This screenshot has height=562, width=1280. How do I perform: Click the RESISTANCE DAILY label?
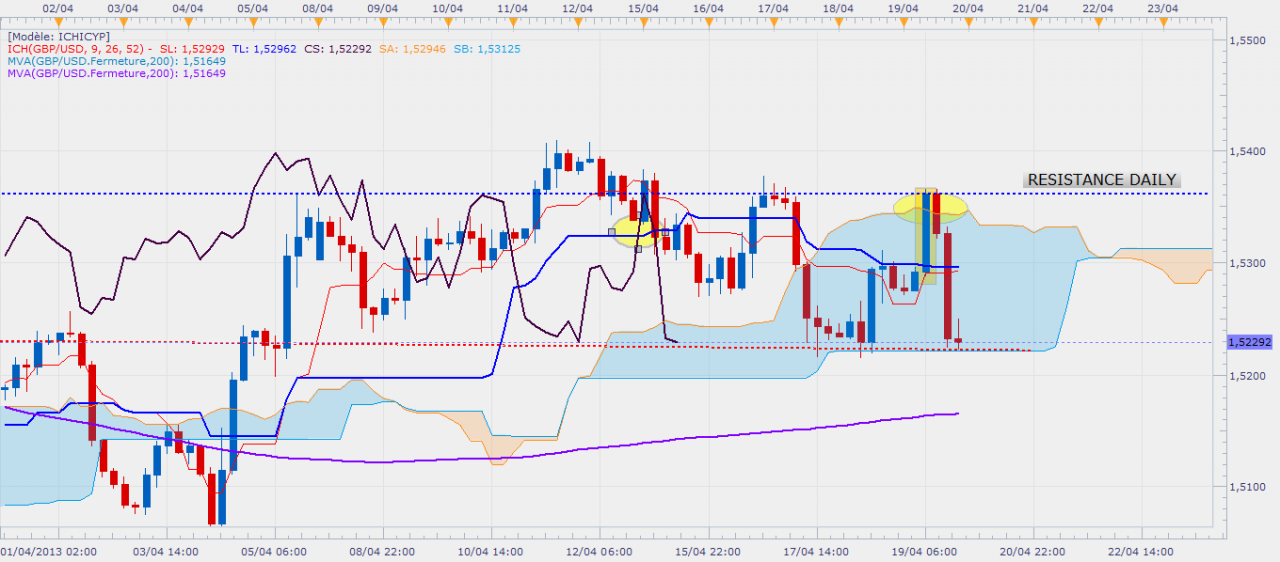tap(1101, 180)
